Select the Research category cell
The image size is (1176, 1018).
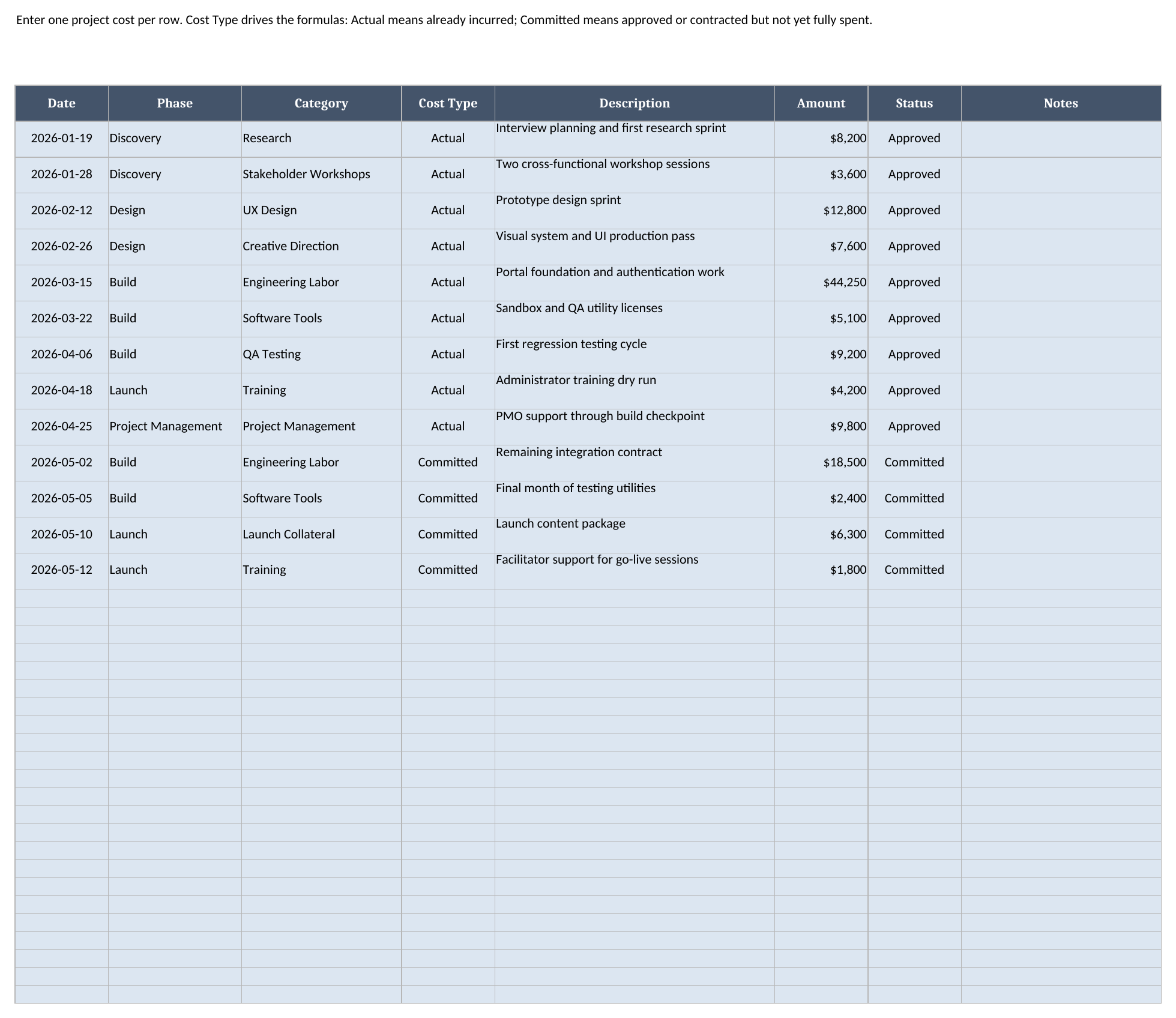321,139
